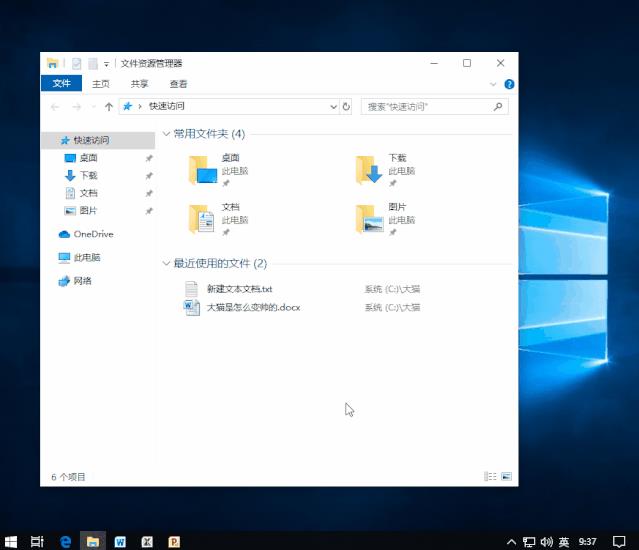Switch to details view icon in status bar
Viewport: 639px width, 550px height.
click(490, 476)
